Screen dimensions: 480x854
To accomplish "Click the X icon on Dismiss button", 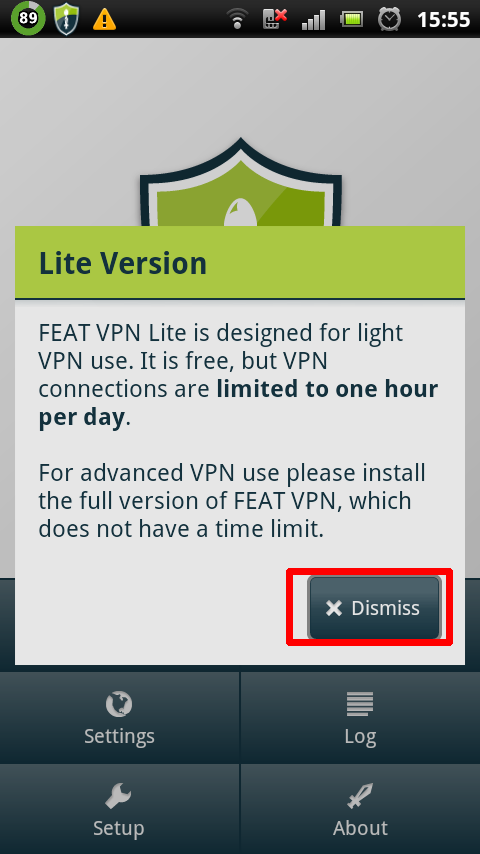I will pyautogui.click(x=333, y=608).
